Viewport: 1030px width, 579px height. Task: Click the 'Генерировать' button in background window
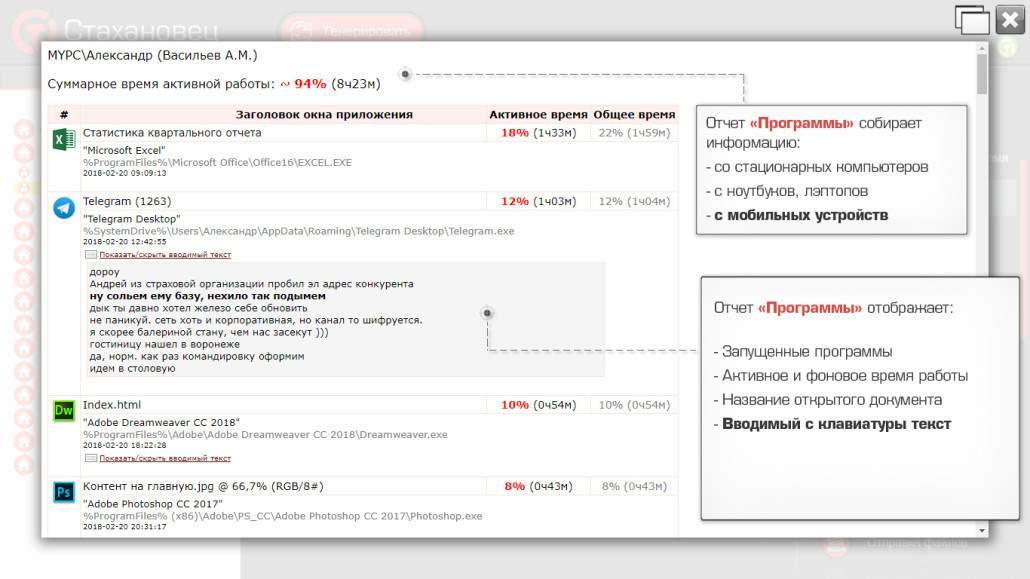[x=352, y=30]
